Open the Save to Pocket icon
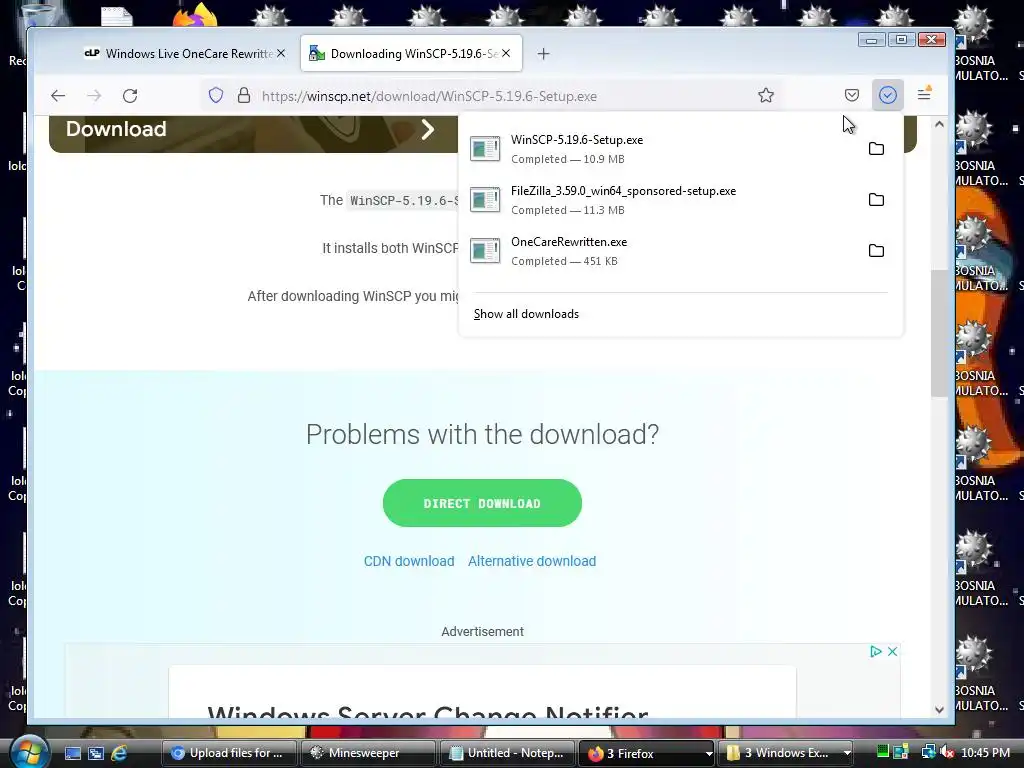This screenshot has width=1024, height=768. pos(852,95)
